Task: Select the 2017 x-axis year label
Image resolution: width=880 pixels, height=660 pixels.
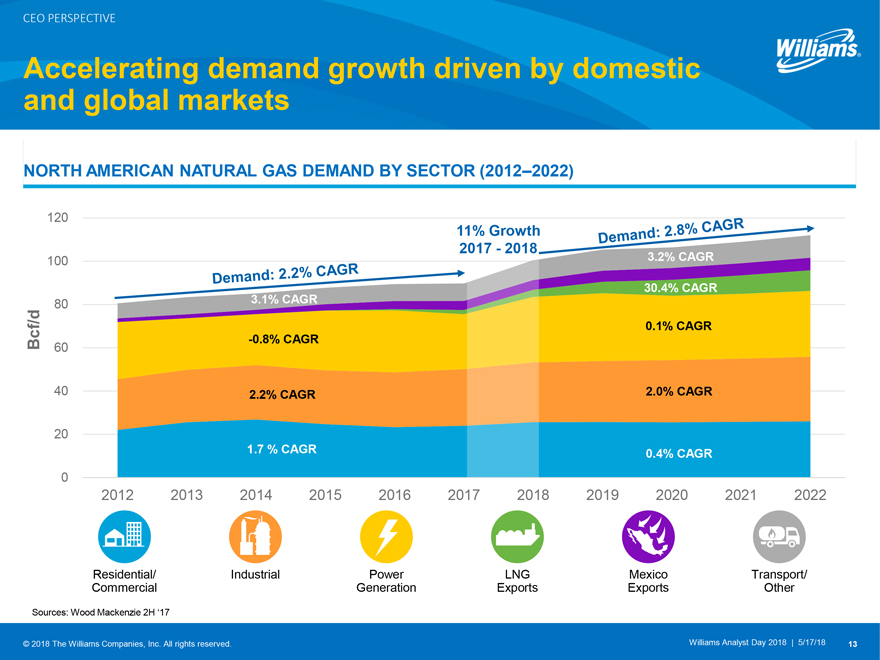Action: tap(463, 495)
